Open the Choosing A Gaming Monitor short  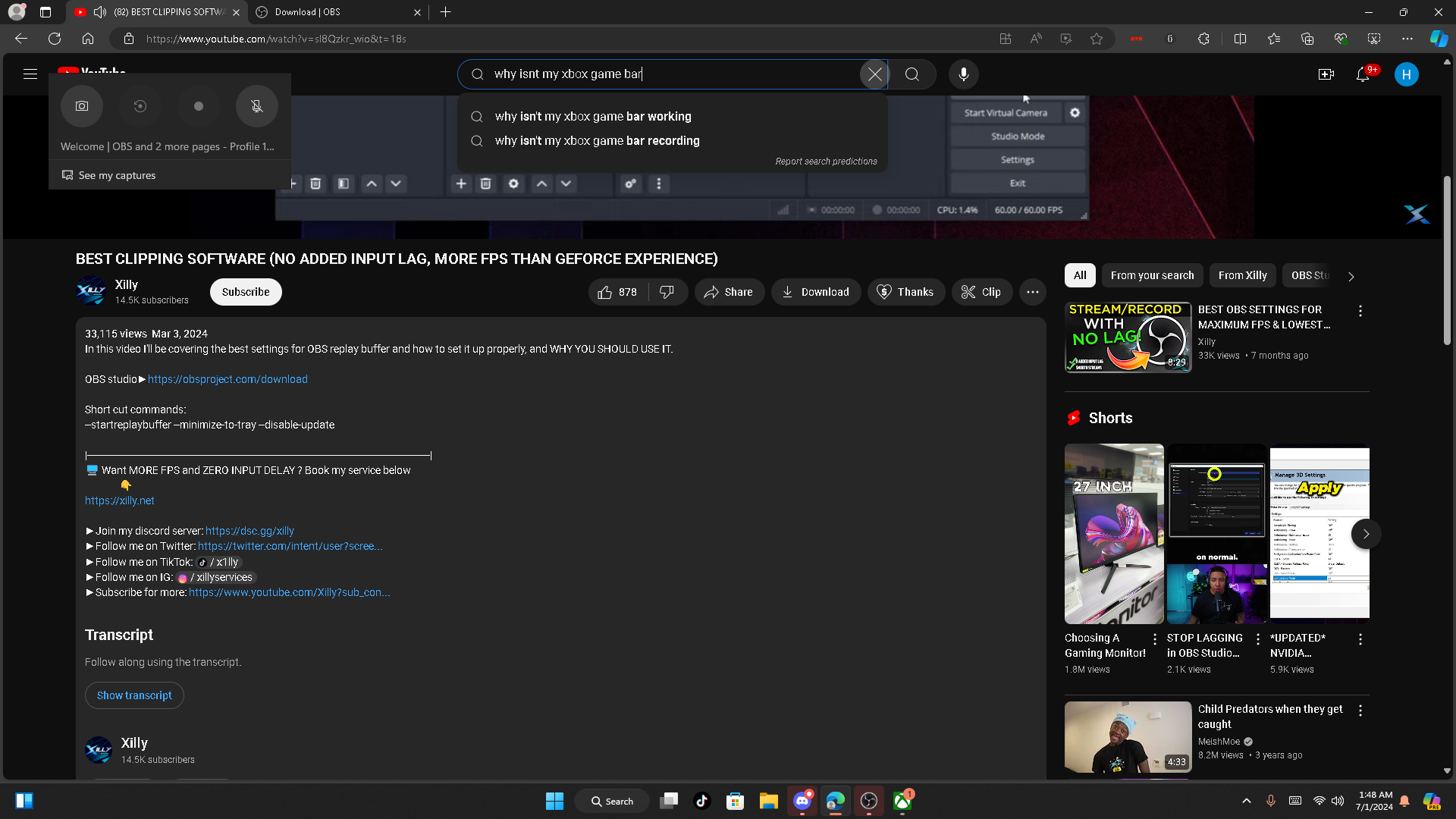click(1114, 534)
